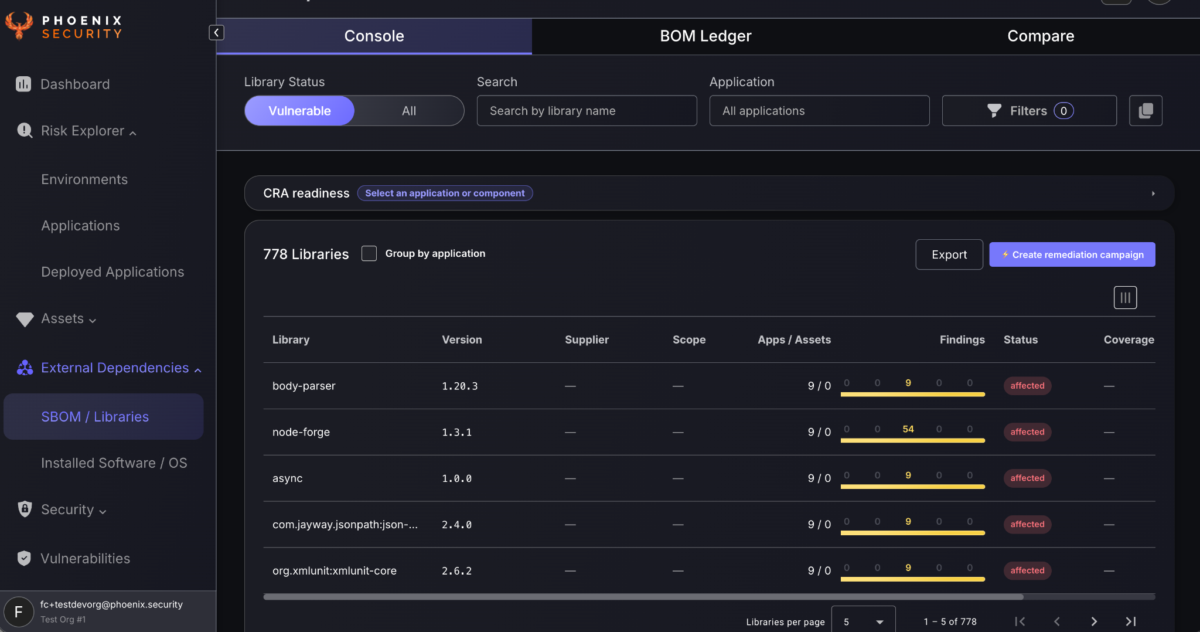Sort by the Version column header
The height and width of the screenshot is (632, 1200).
462,340
